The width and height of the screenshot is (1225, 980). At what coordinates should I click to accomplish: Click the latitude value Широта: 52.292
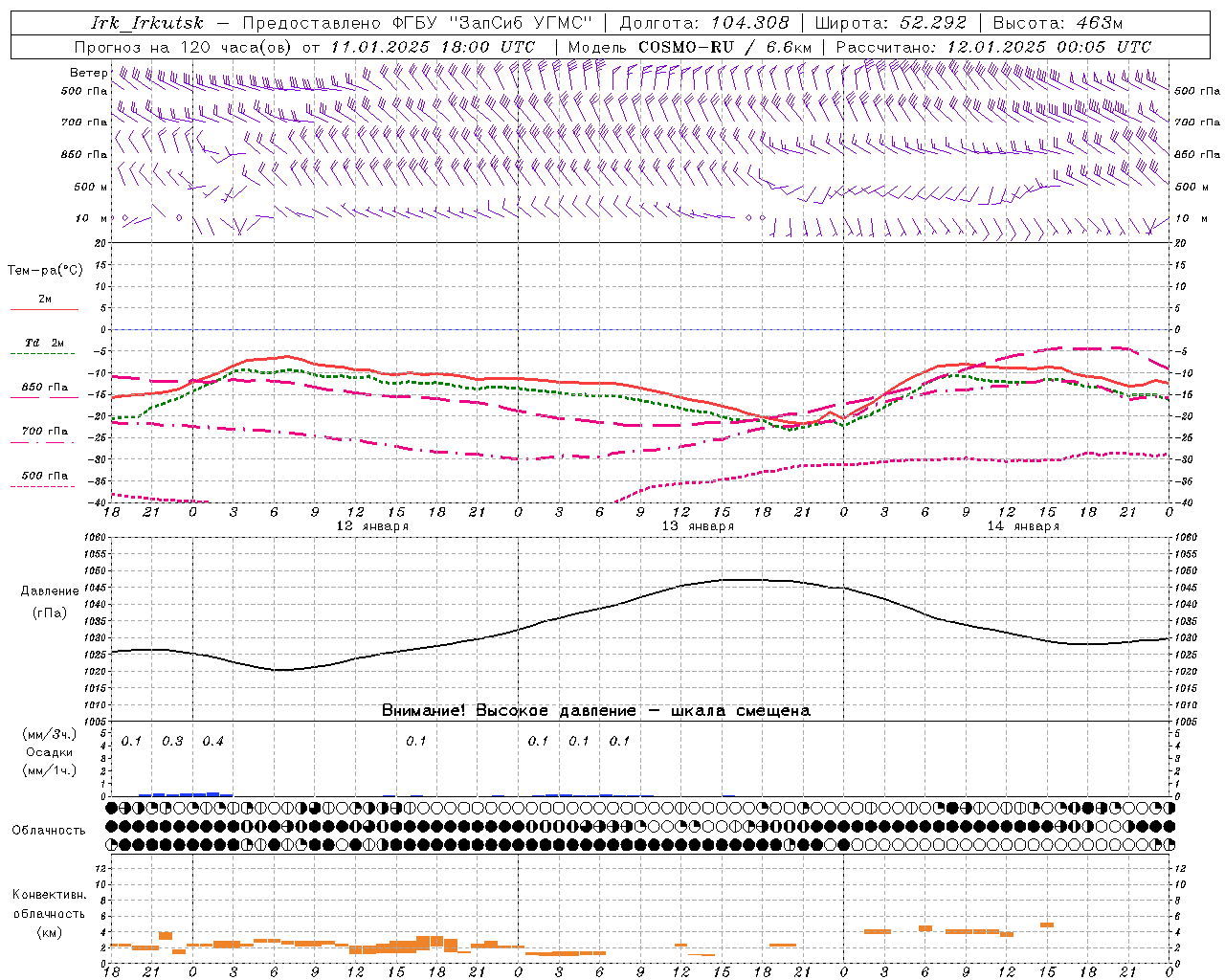pos(891,23)
